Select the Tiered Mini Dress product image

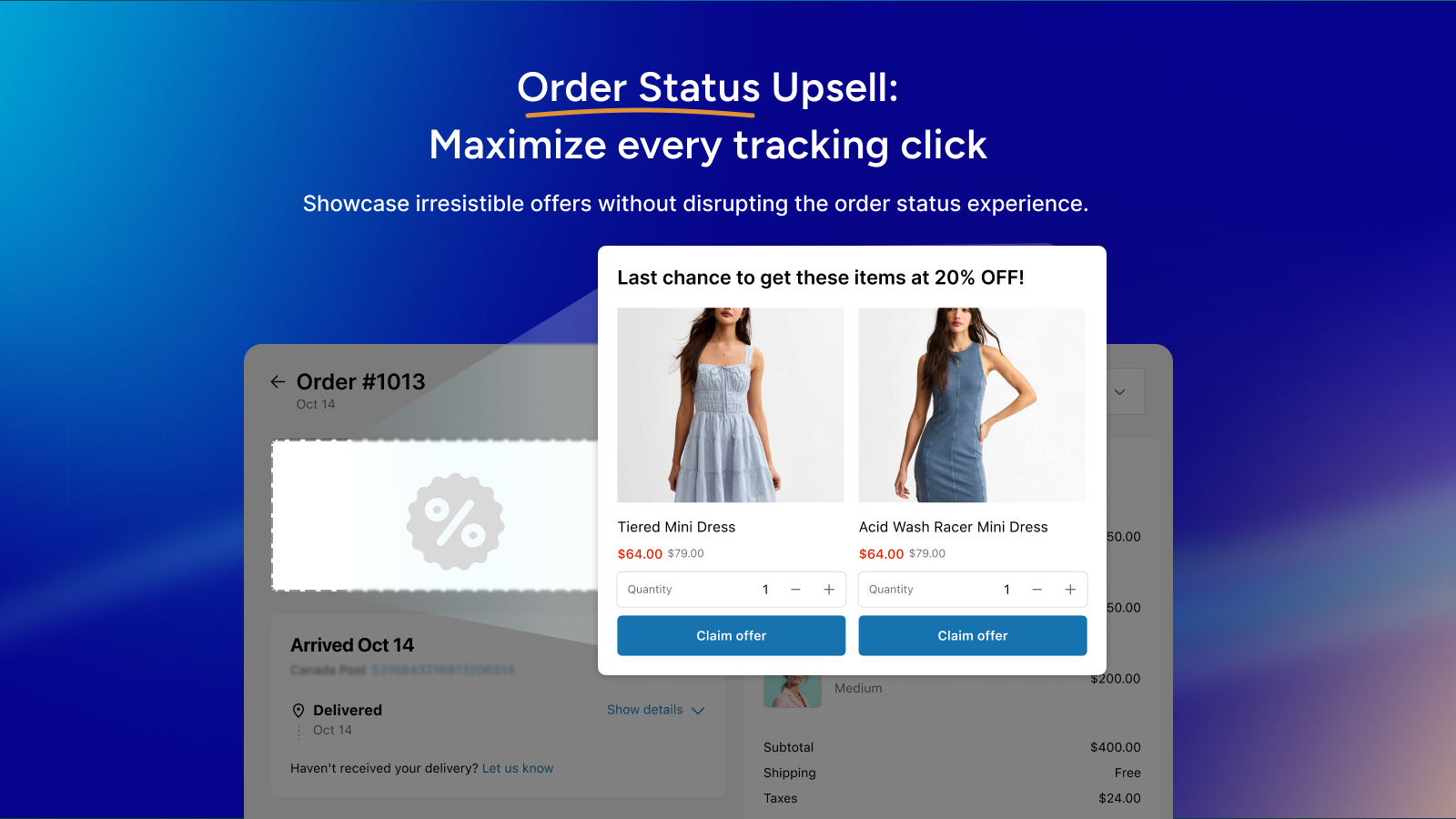[731, 405]
